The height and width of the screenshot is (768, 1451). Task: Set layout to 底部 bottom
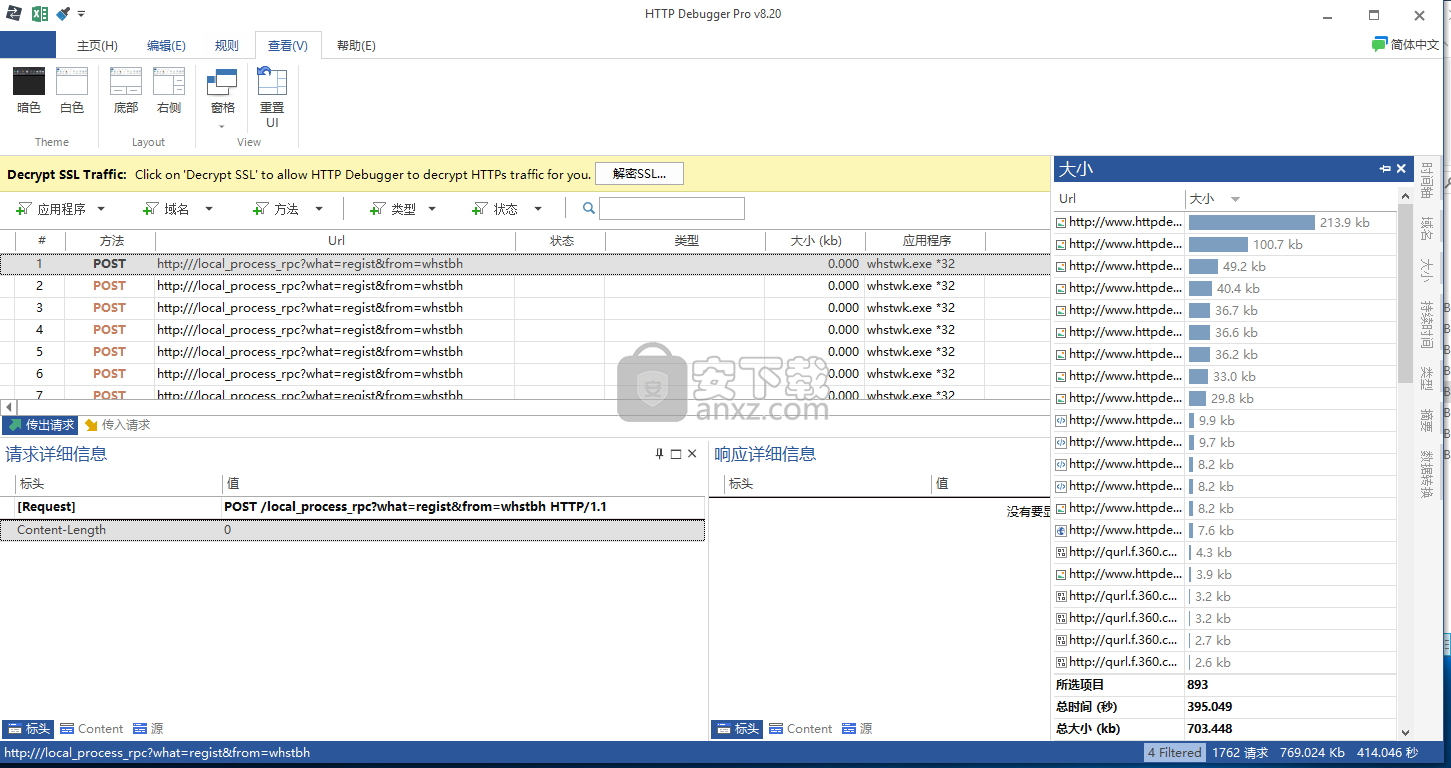[126, 91]
